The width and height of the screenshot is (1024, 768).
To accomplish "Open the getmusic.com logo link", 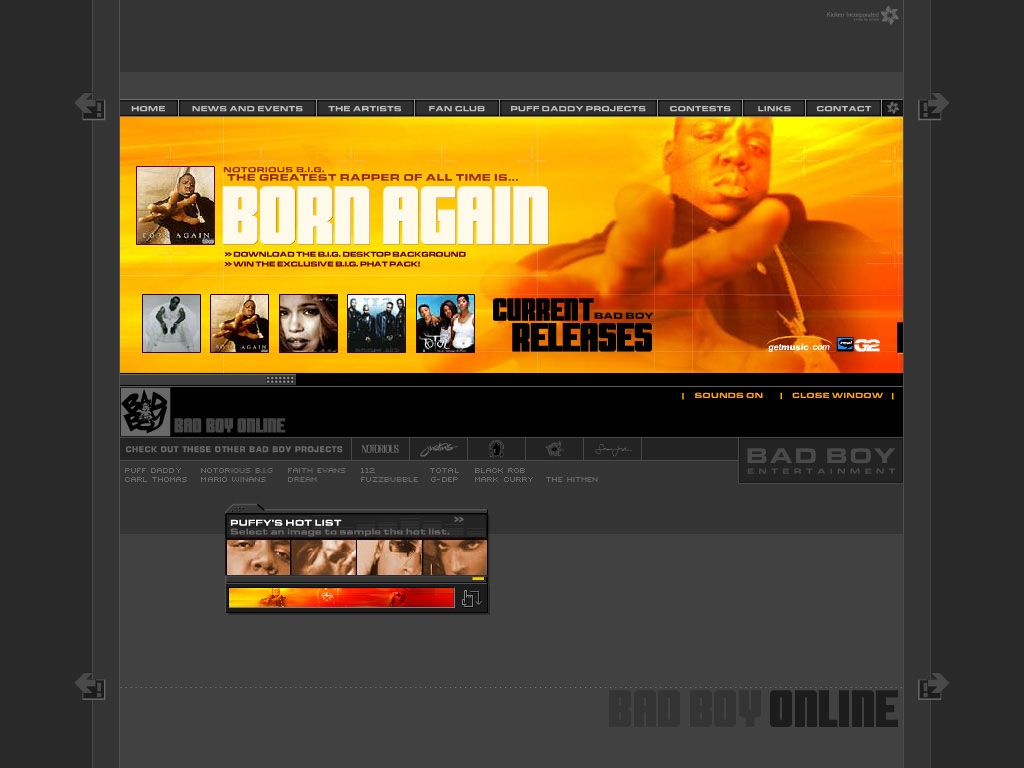I will tap(799, 347).
